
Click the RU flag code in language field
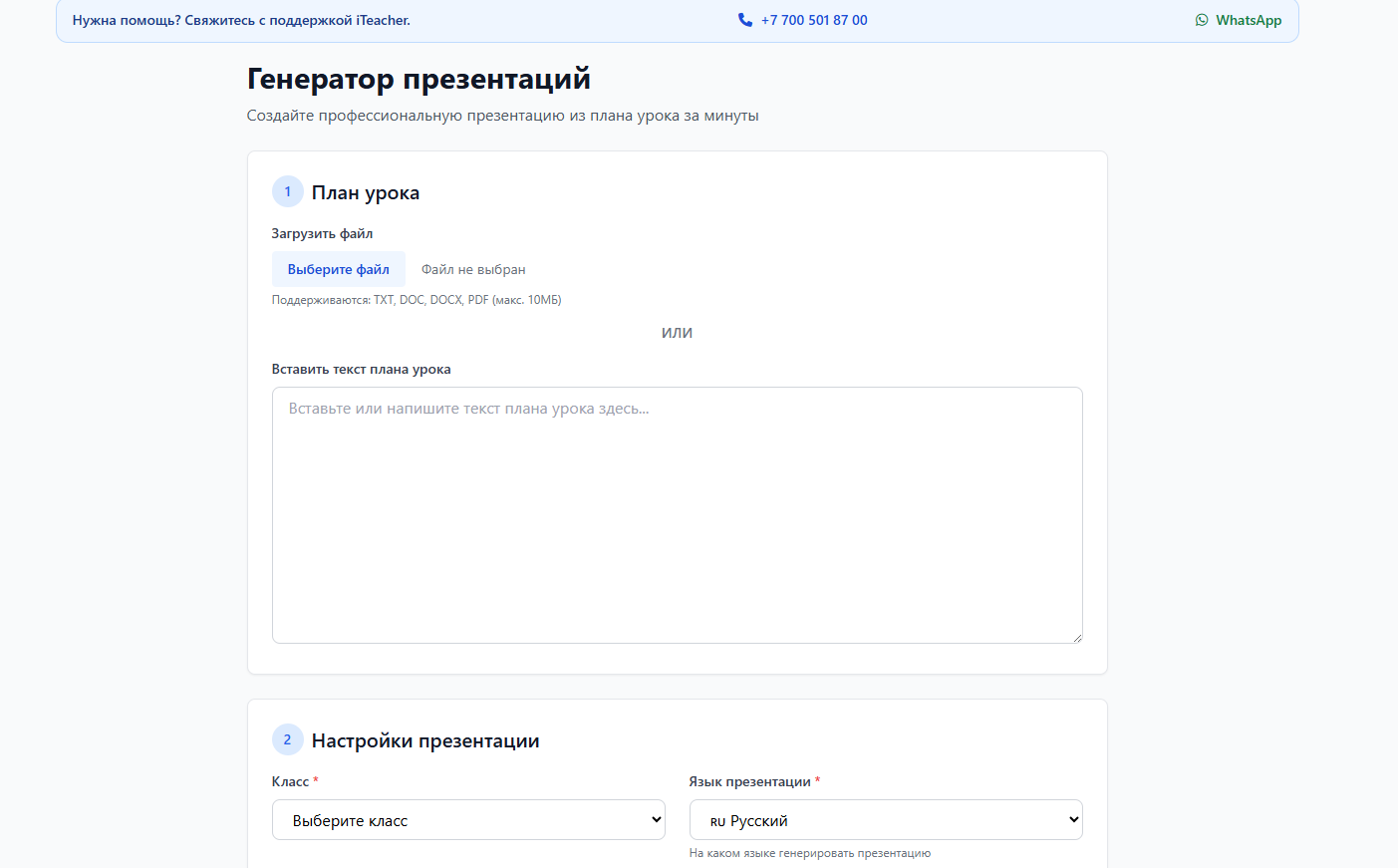[717, 822]
